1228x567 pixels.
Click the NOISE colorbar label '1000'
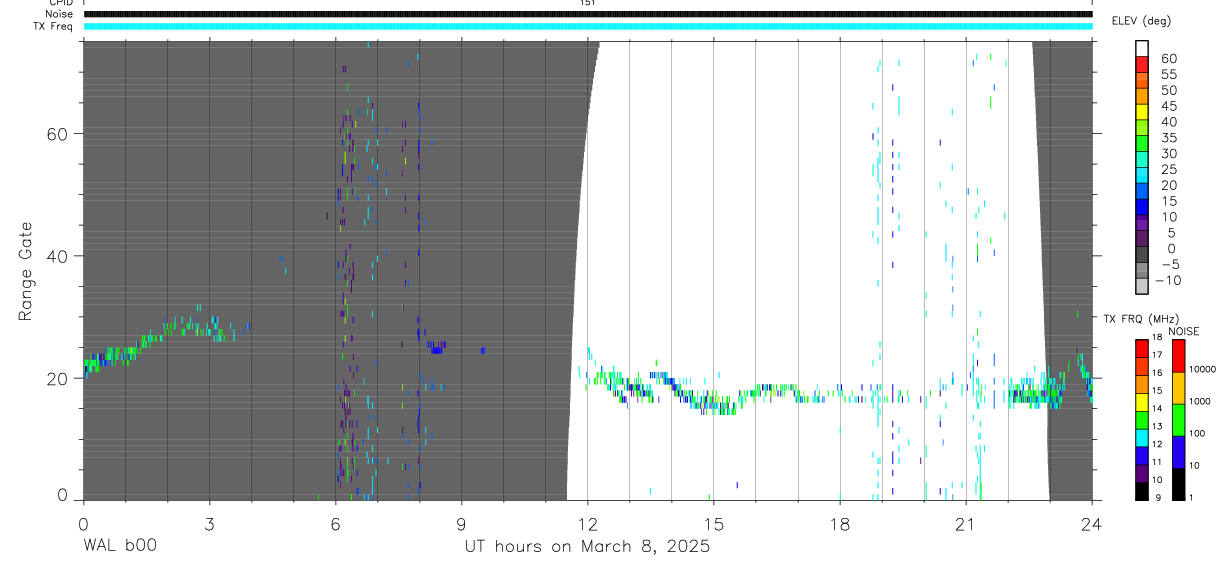click(x=1202, y=401)
